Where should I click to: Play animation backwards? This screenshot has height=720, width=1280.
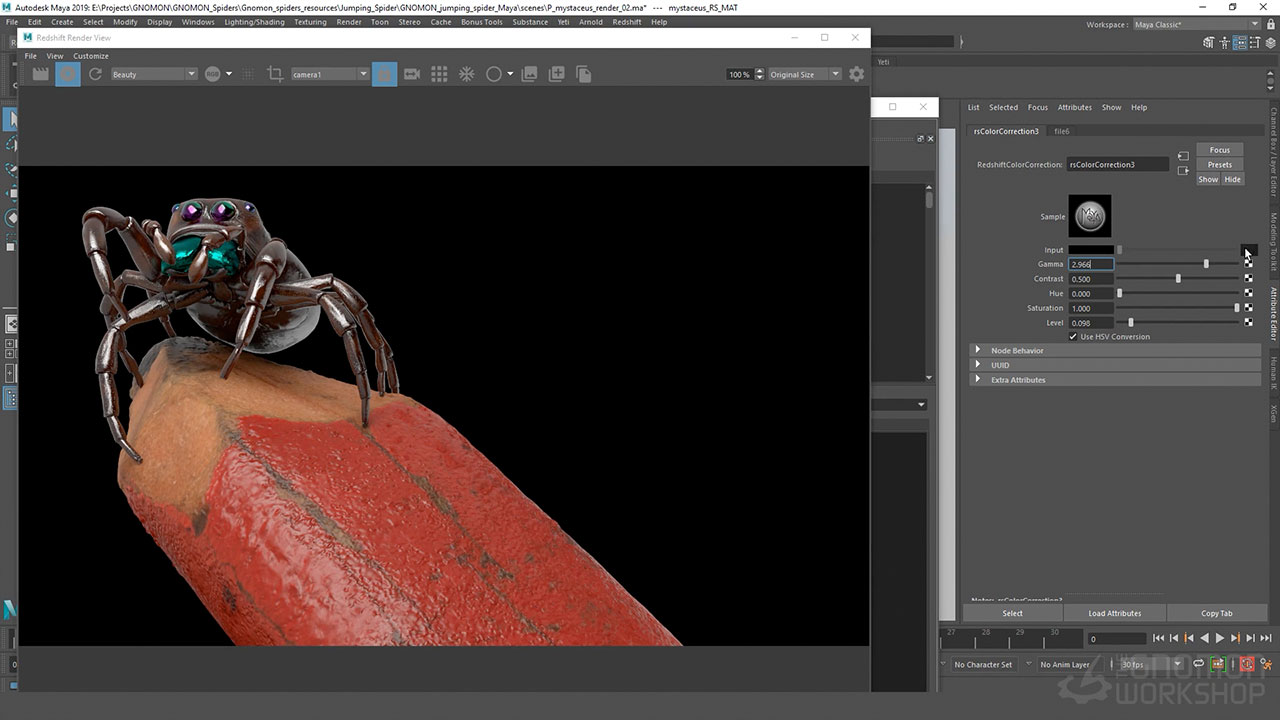coord(1204,638)
